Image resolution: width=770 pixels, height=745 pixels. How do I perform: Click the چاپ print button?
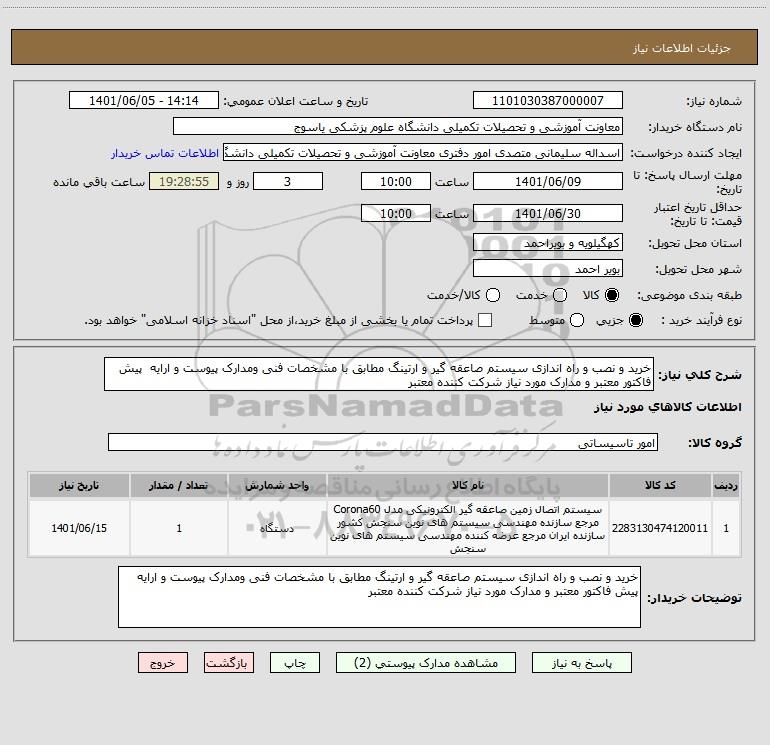pos(295,663)
